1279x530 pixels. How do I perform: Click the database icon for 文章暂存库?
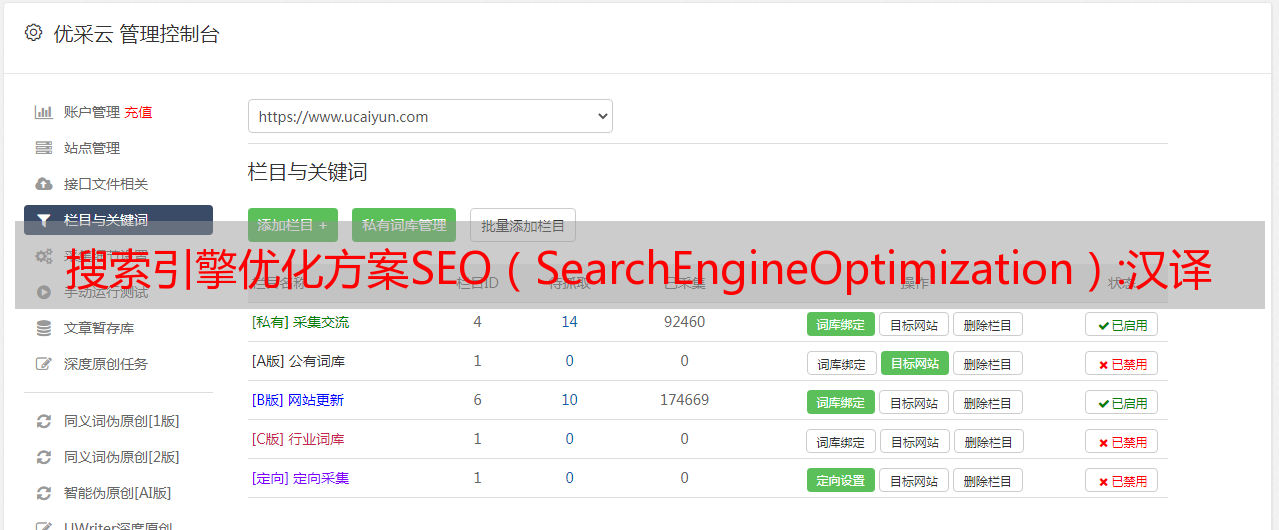click(x=44, y=328)
